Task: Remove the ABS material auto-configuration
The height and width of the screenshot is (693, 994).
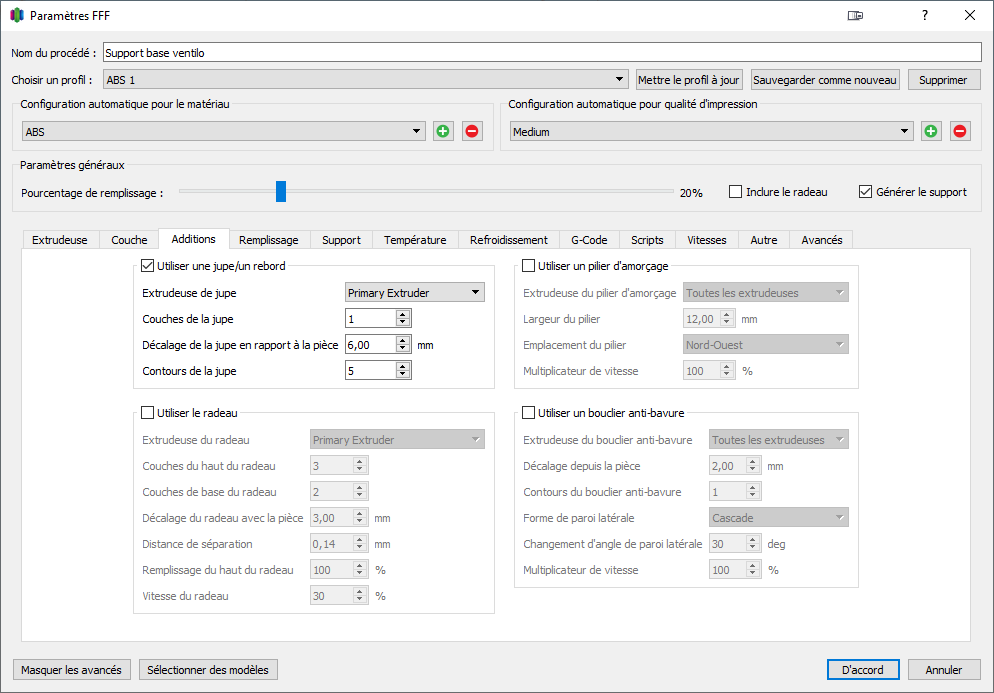Action: 472,131
